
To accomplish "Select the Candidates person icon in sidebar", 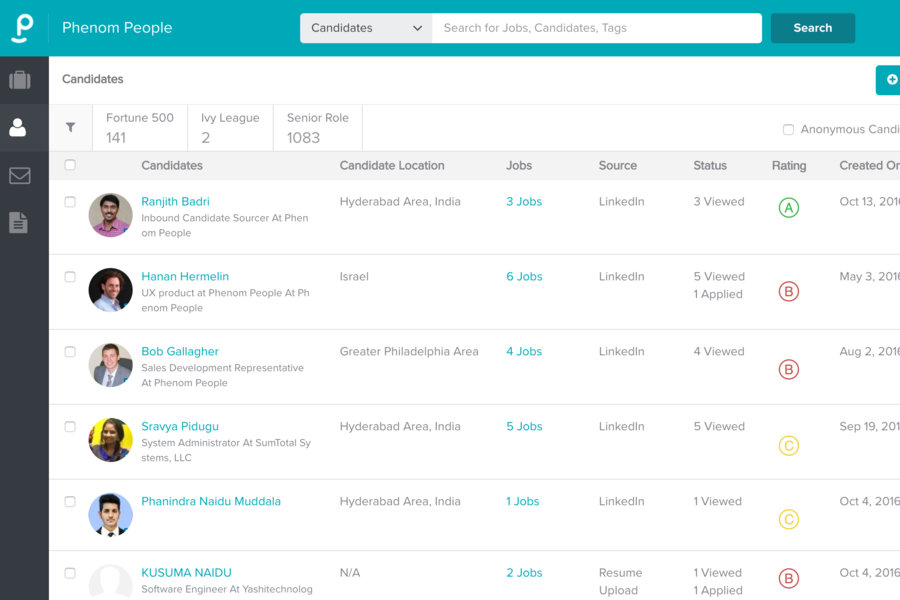I will point(21,127).
